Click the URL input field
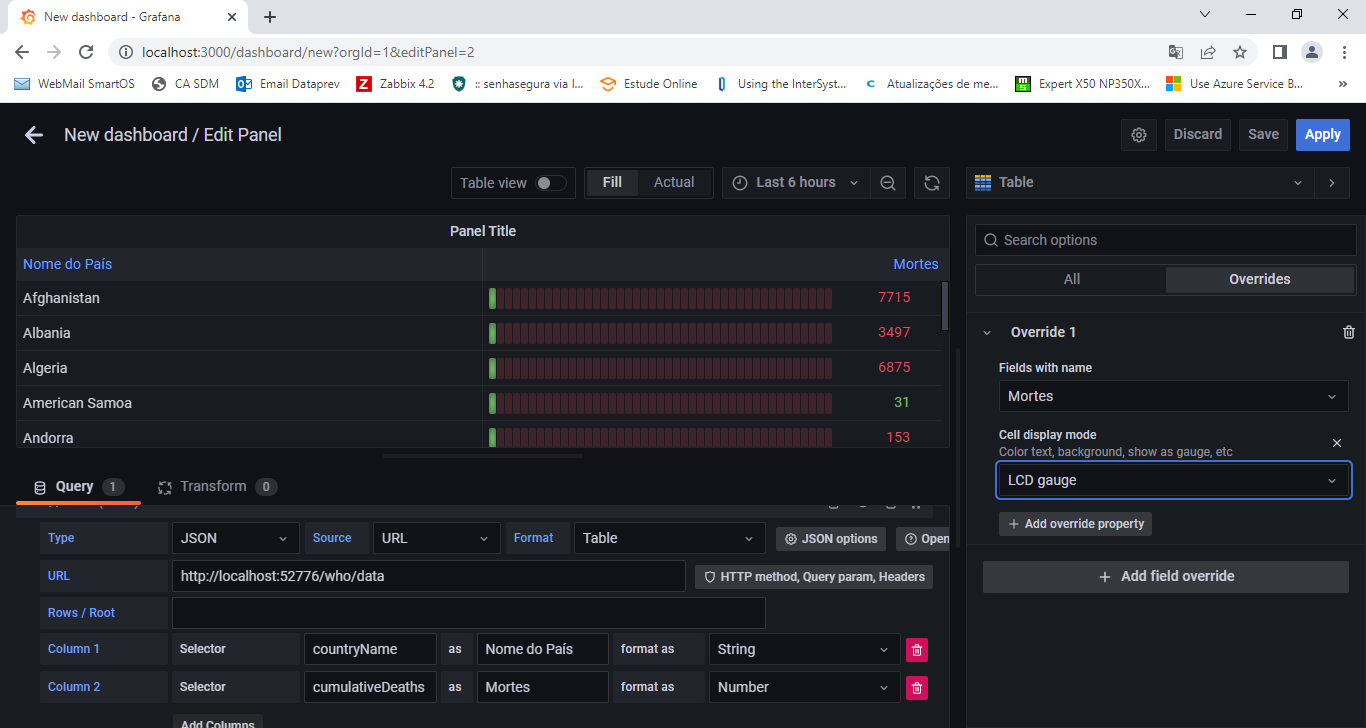1366x728 pixels. point(428,576)
